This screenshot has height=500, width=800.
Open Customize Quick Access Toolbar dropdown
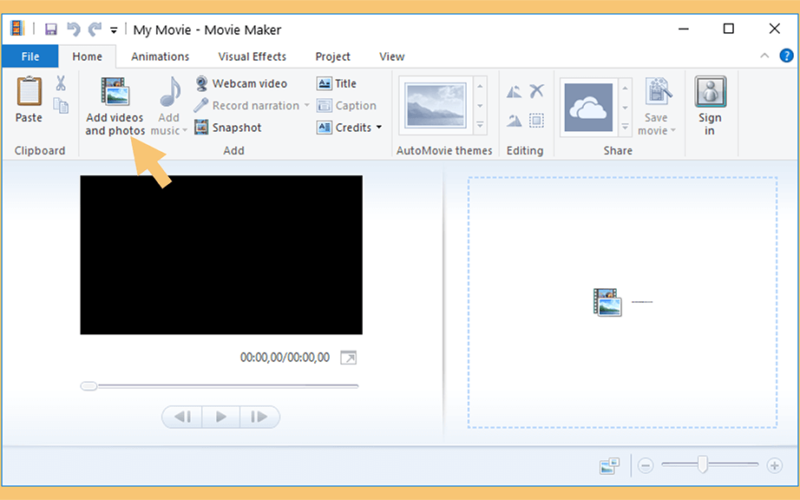pyautogui.click(x=114, y=31)
